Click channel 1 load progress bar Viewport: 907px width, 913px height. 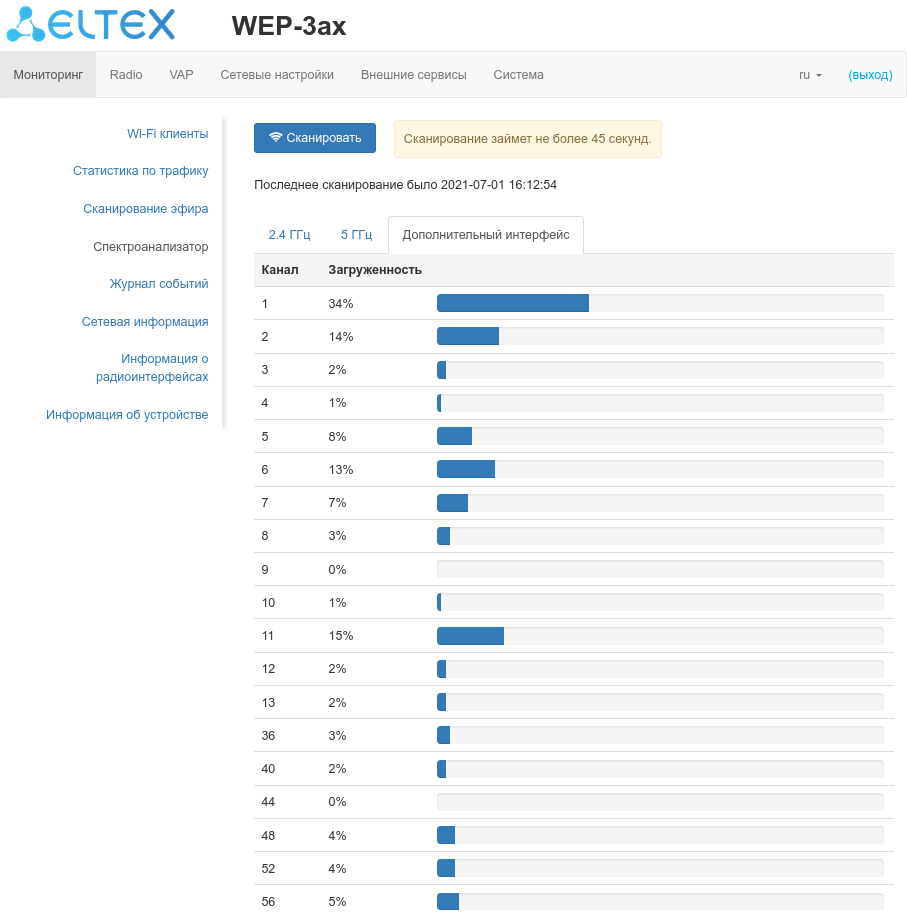(x=660, y=303)
